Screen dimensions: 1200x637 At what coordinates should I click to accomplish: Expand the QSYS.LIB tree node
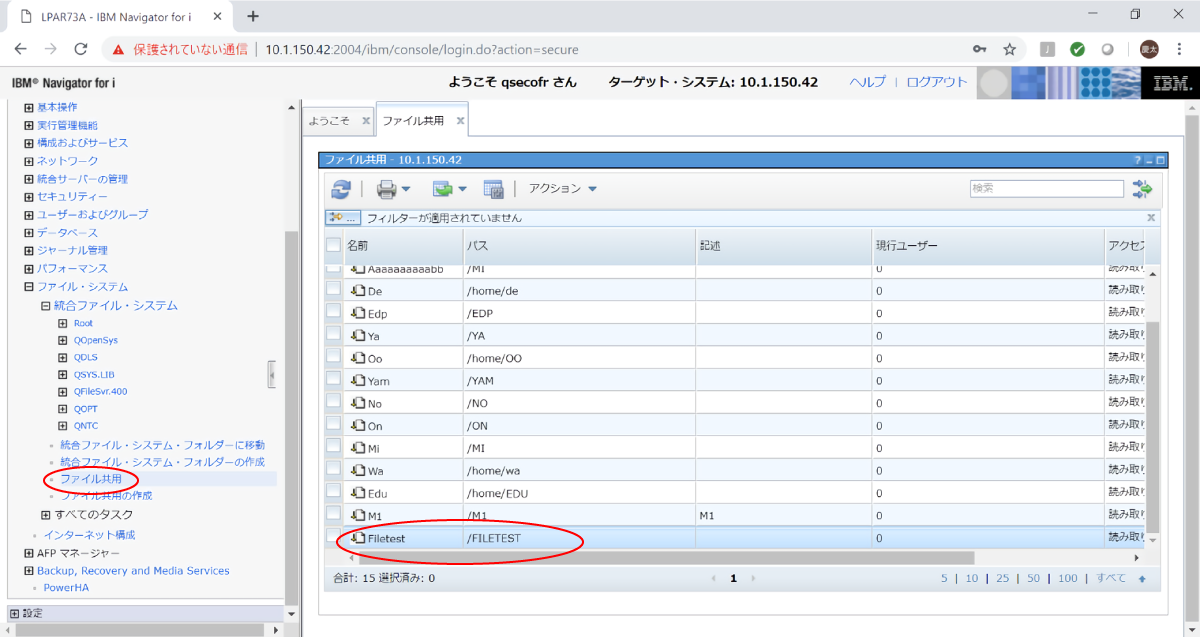(x=63, y=374)
